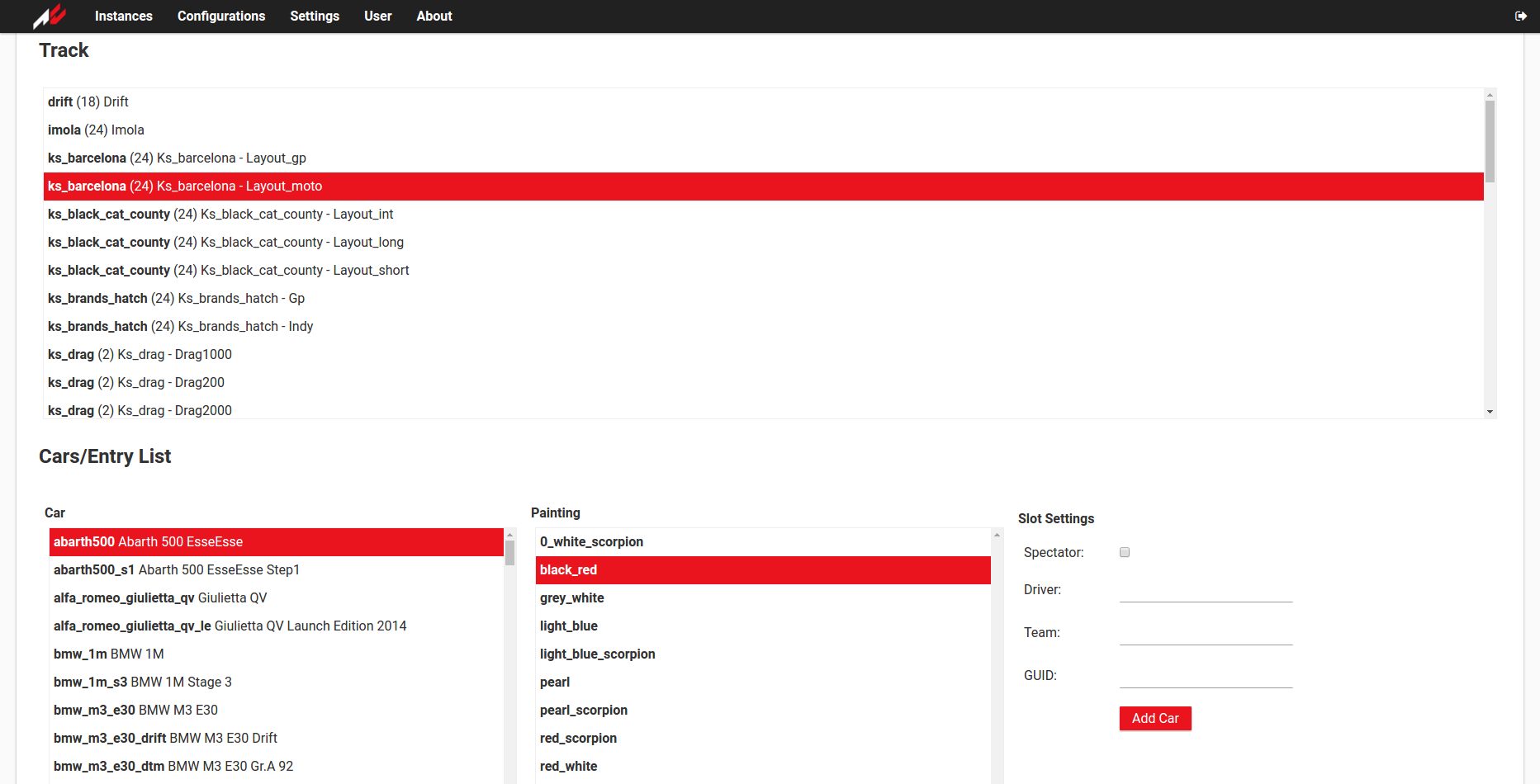1540x784 pixels.
Task: Open the Configurations menu
Action: 221,16
